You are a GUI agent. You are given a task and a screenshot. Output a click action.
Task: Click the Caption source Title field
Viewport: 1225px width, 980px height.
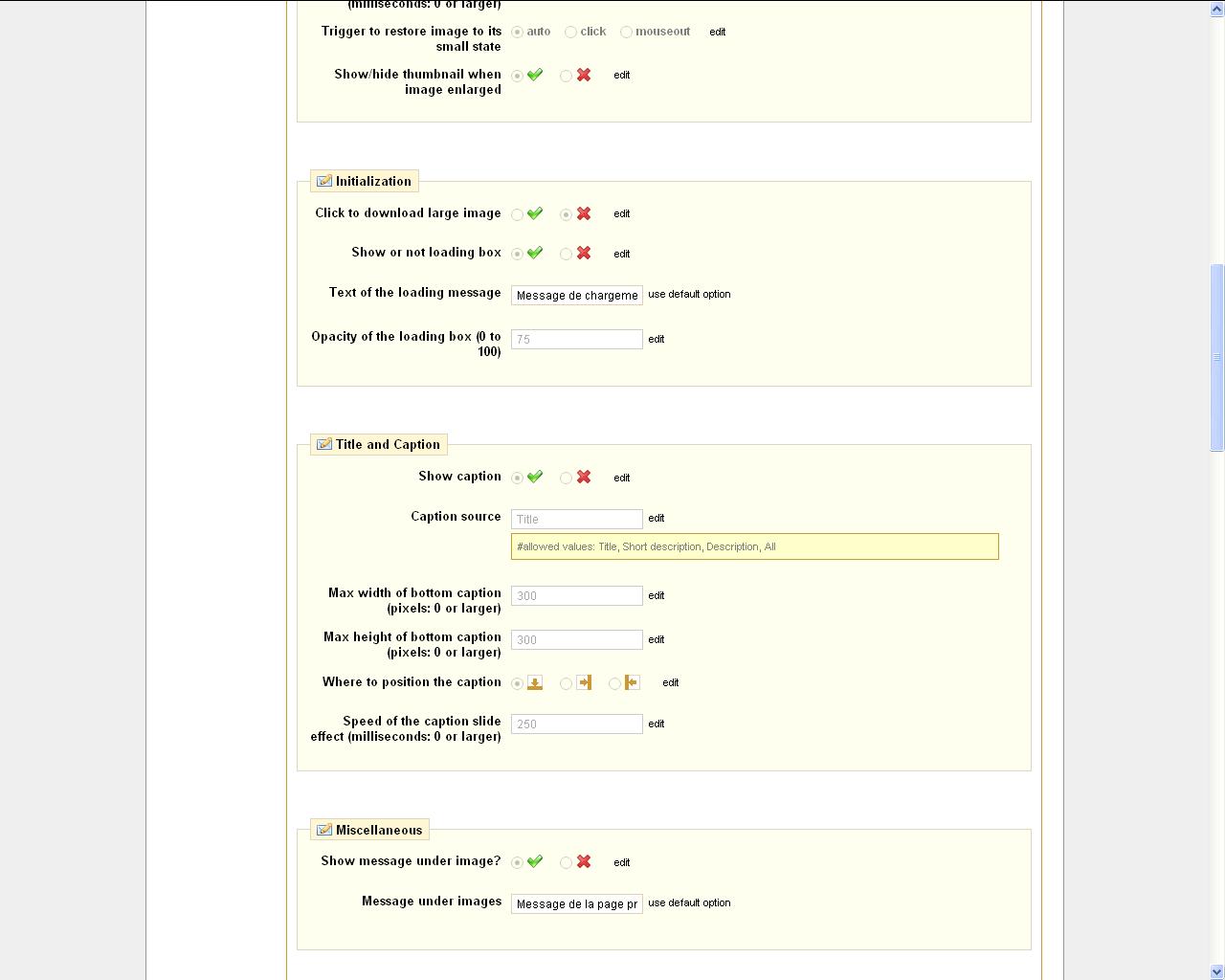[577, 519]
